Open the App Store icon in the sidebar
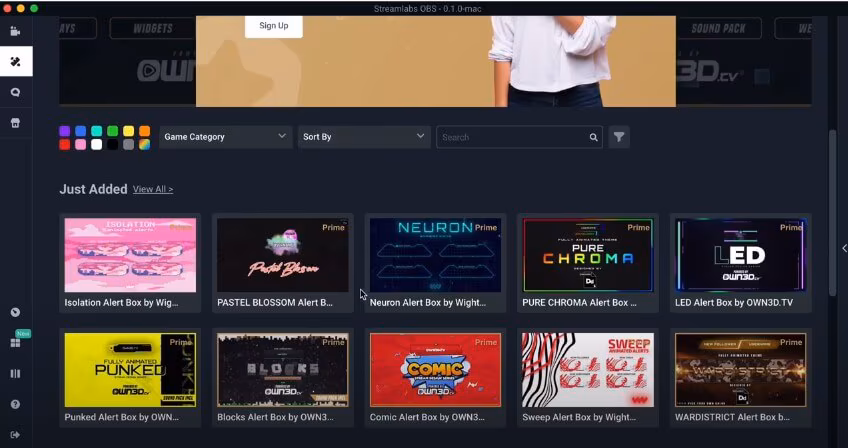 tap(15, 123)
